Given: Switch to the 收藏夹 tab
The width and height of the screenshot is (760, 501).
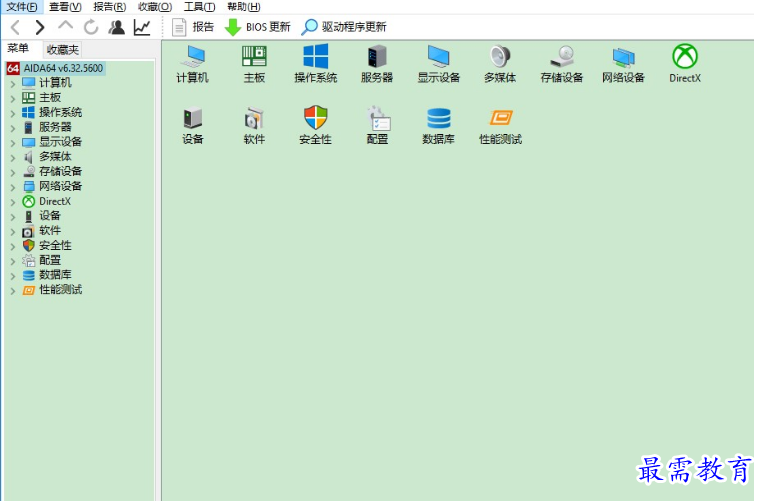Looking at the screenshot, I should [x=63, y=49].
